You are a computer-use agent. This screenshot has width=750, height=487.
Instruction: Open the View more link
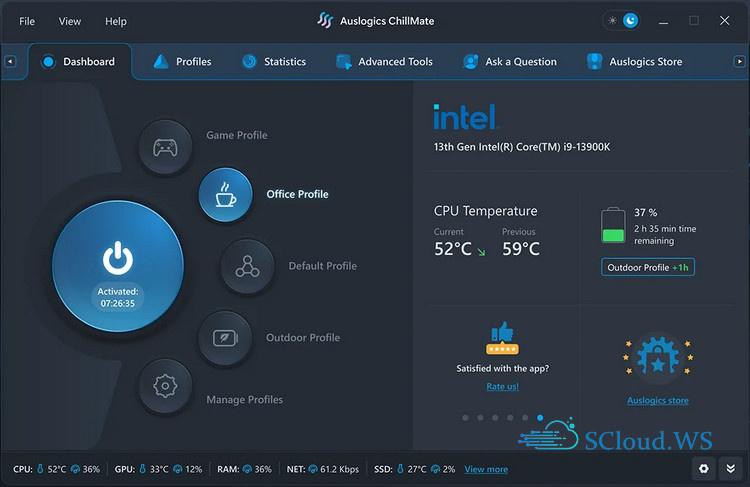coord(486,469)
